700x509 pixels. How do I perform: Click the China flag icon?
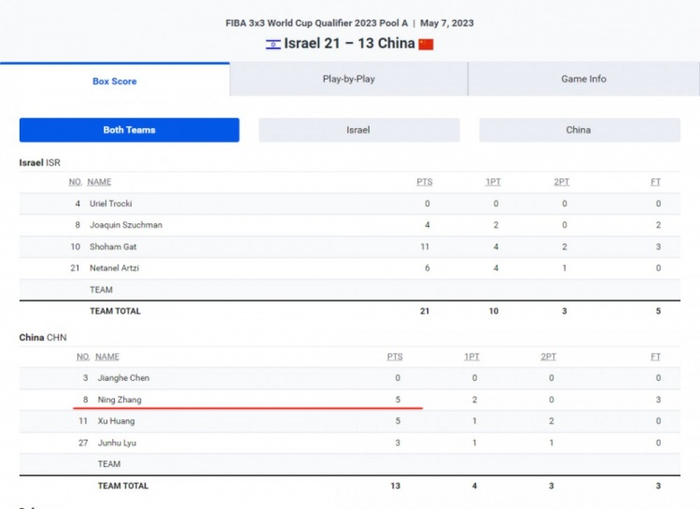click(426, 44)
